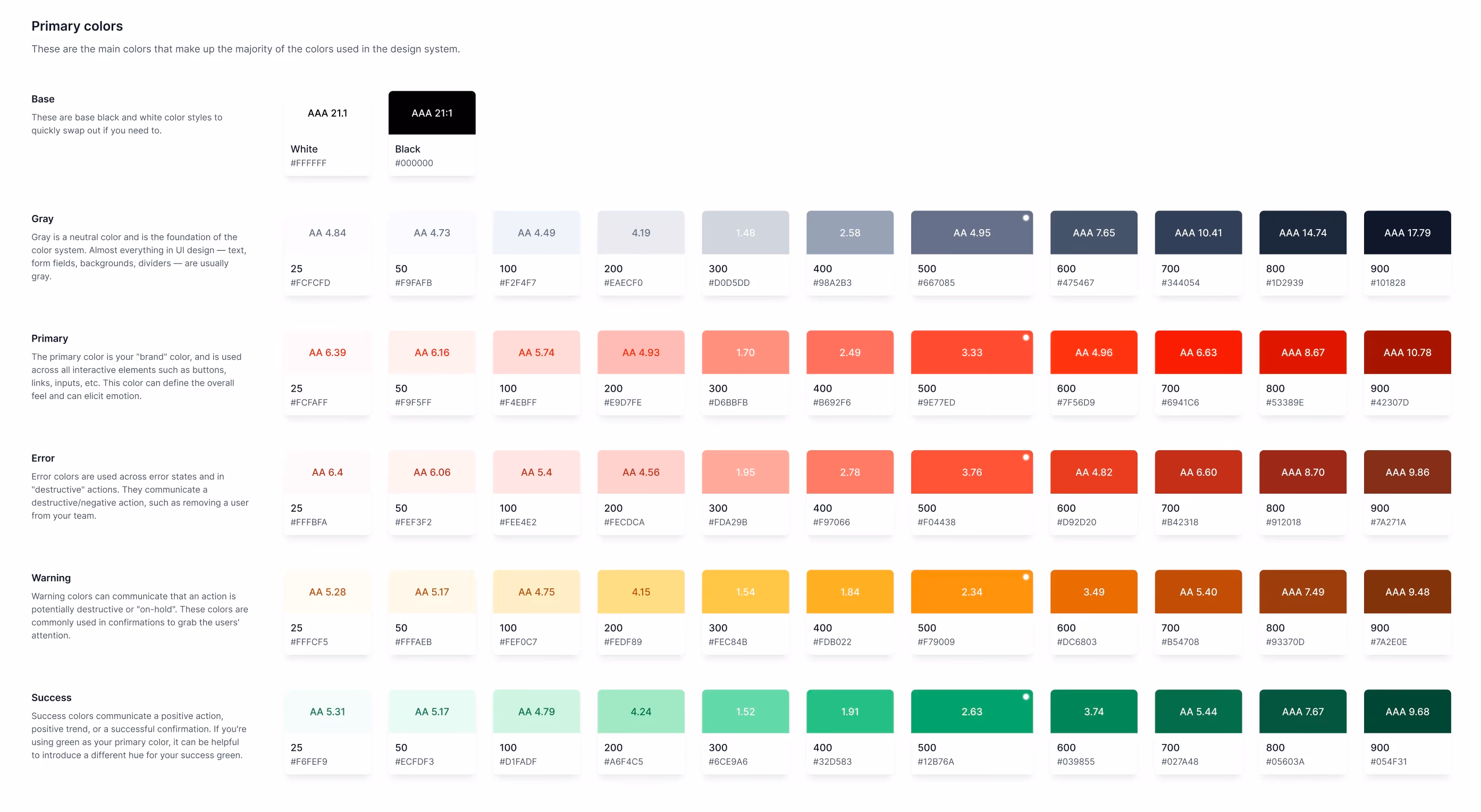Toggle the white dot on Warning 500
Image resolution: width=1481 pixels, height=812 pixels.
pos(1027,577)
